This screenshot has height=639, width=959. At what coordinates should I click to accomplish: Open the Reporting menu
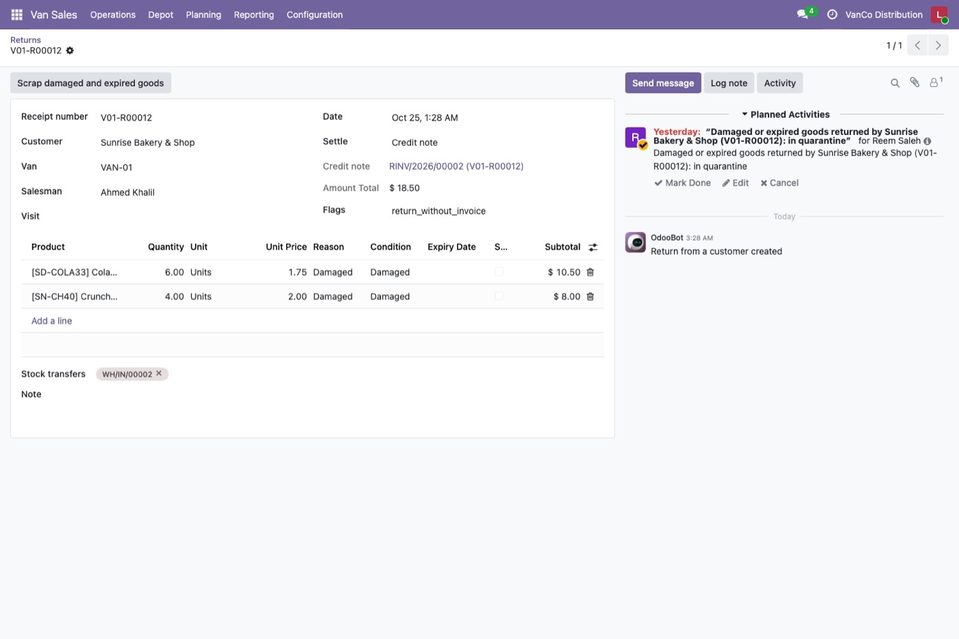click(x=254, y=15)
